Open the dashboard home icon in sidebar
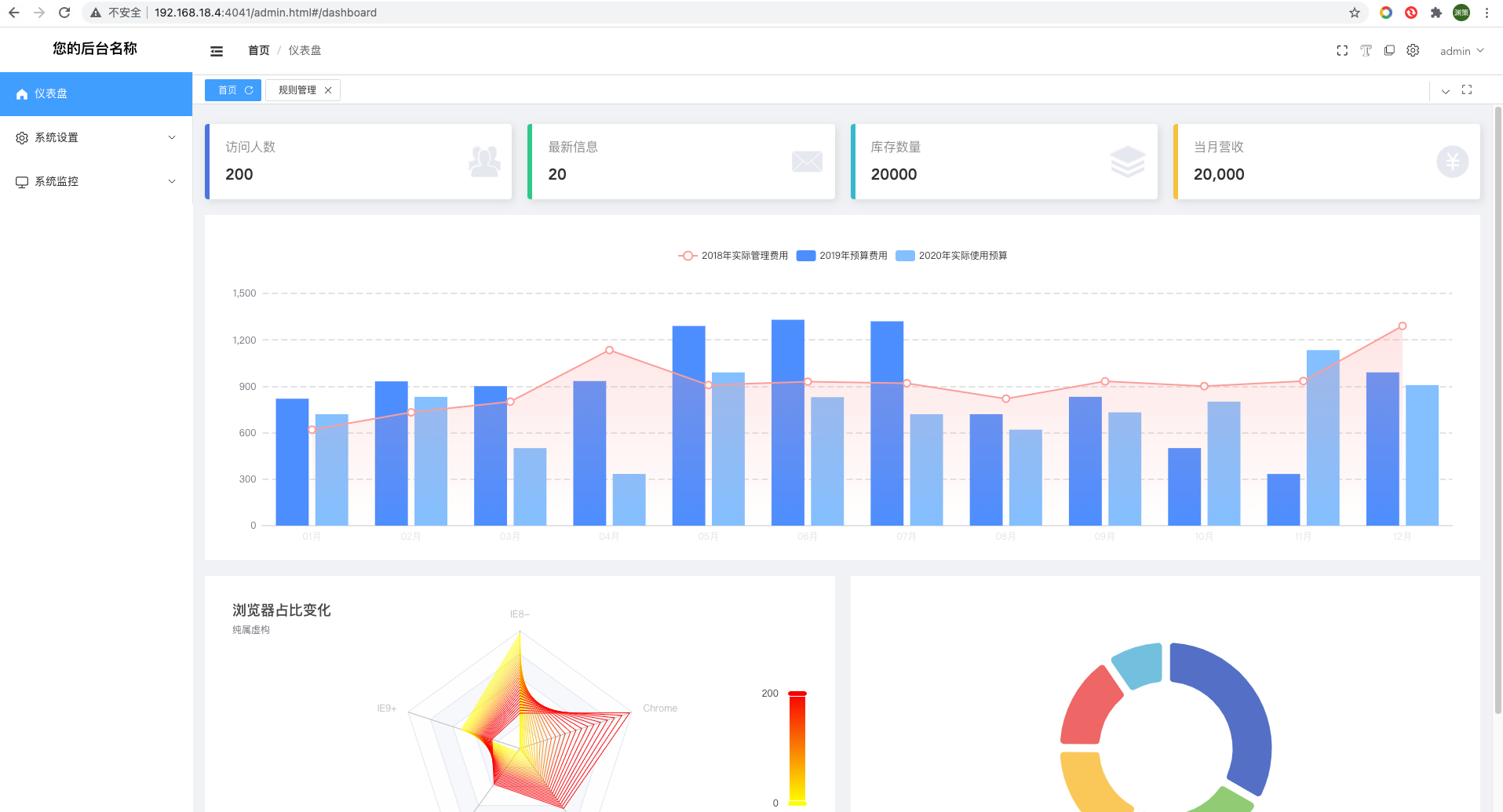Screen dimensions: 1503x812 point(22,94)
